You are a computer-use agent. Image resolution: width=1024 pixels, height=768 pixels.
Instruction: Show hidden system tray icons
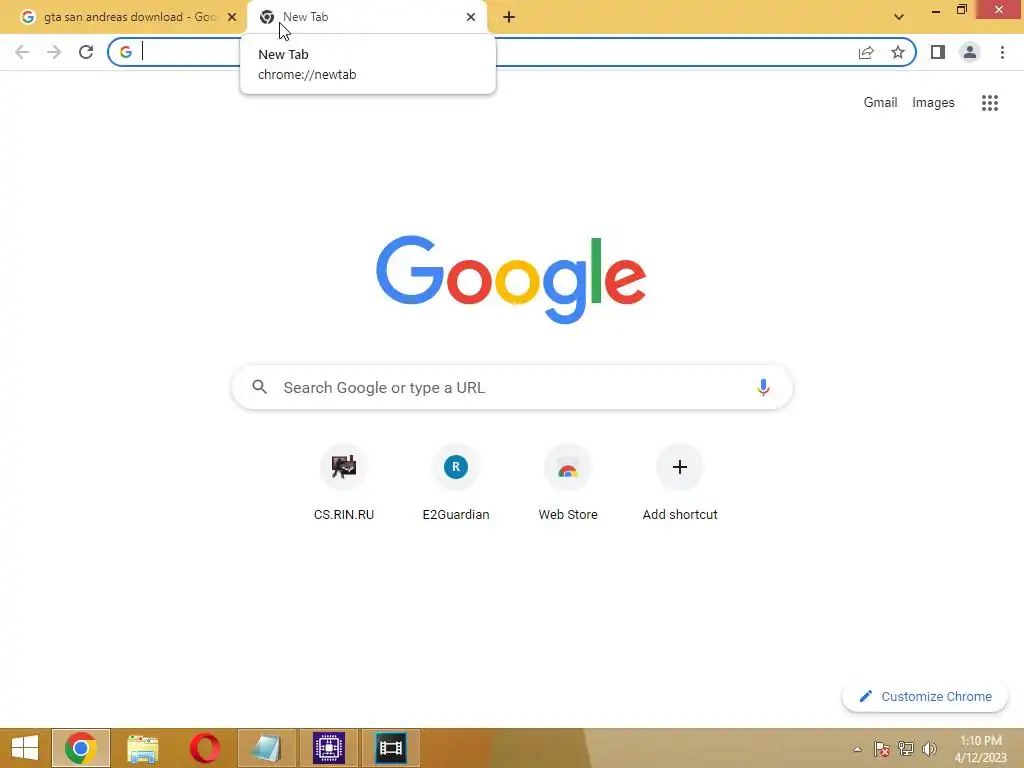(x=857, y=749)
